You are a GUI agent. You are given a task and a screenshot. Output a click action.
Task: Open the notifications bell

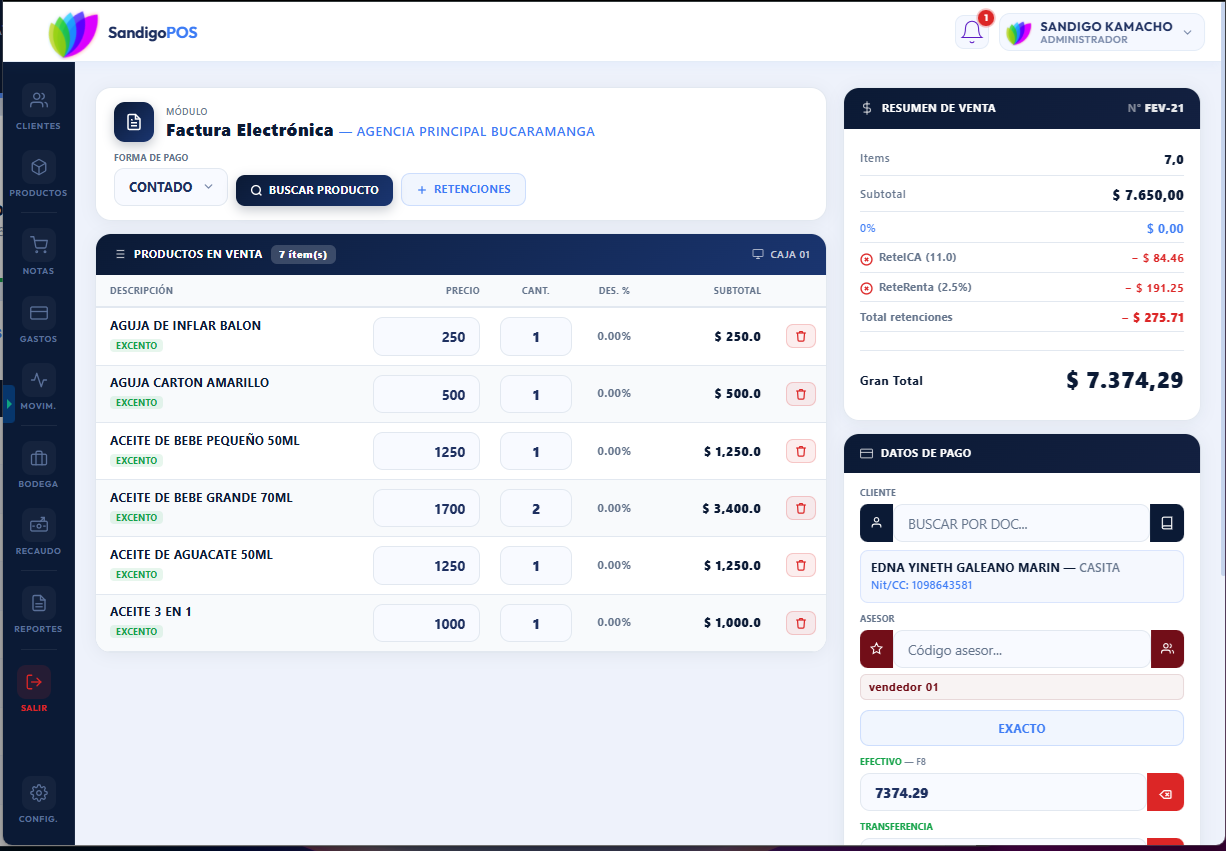point(971,31)
